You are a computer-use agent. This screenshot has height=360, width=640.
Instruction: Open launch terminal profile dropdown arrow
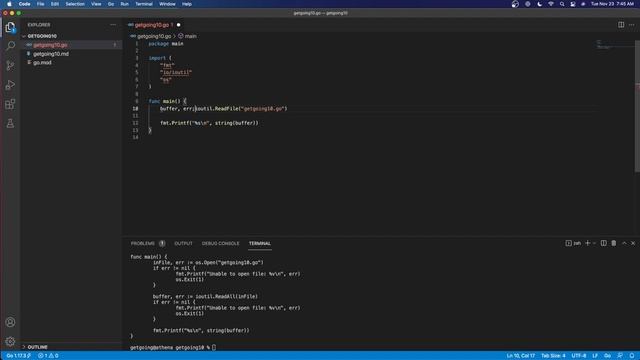click(x=594, y=243)
